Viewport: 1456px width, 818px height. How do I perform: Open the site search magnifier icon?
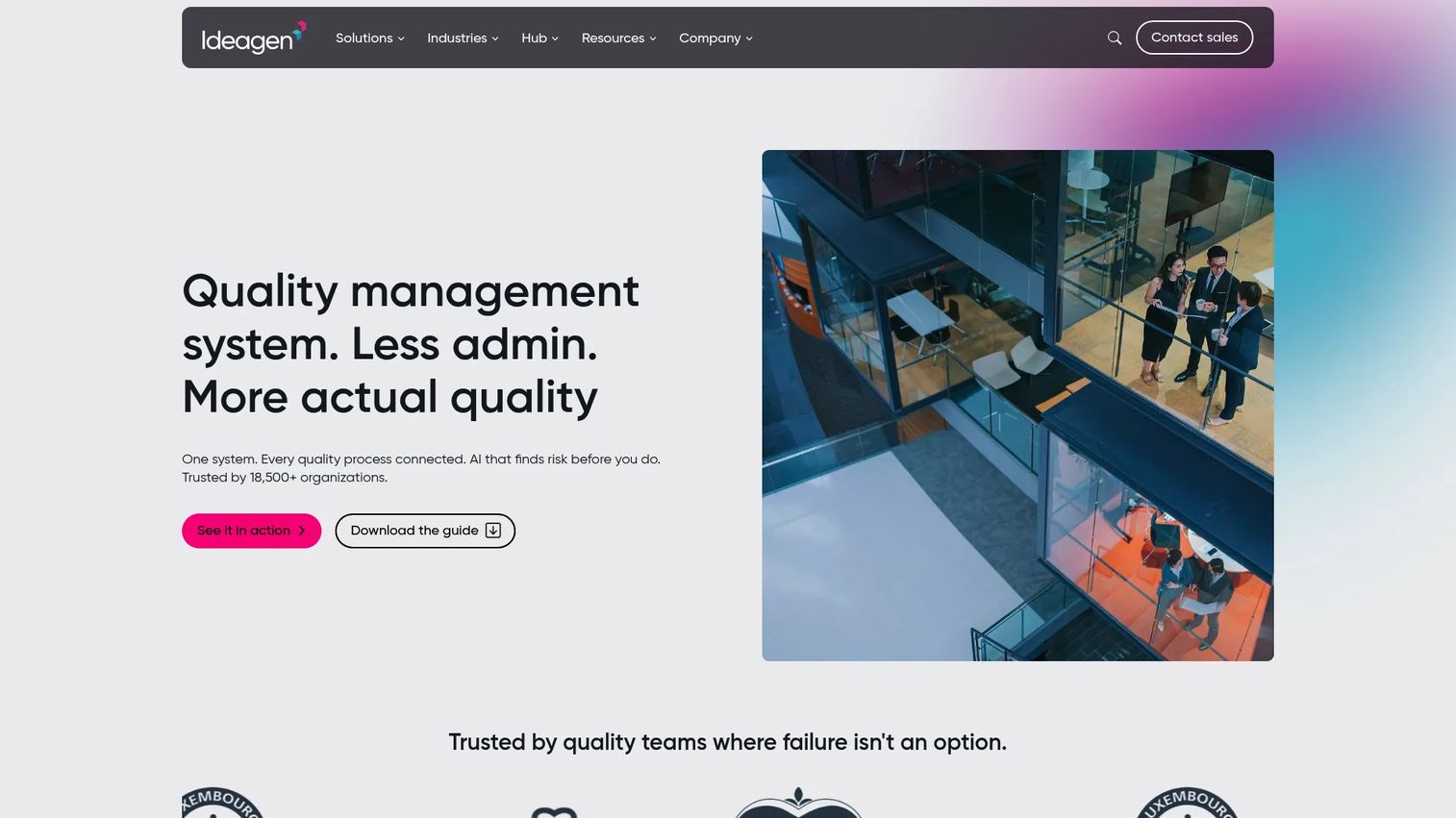[1115, 38]
